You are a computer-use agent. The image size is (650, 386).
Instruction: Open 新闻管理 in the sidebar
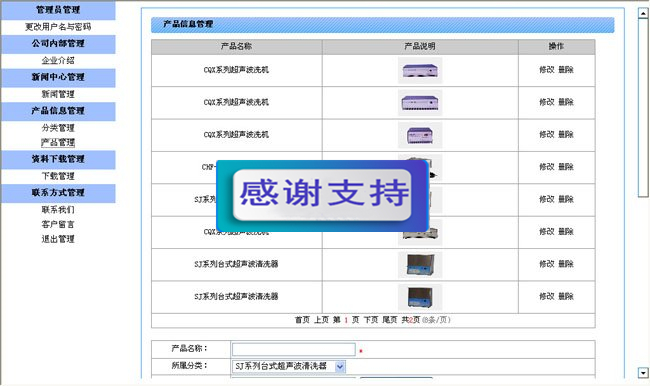tap(58, 94)
